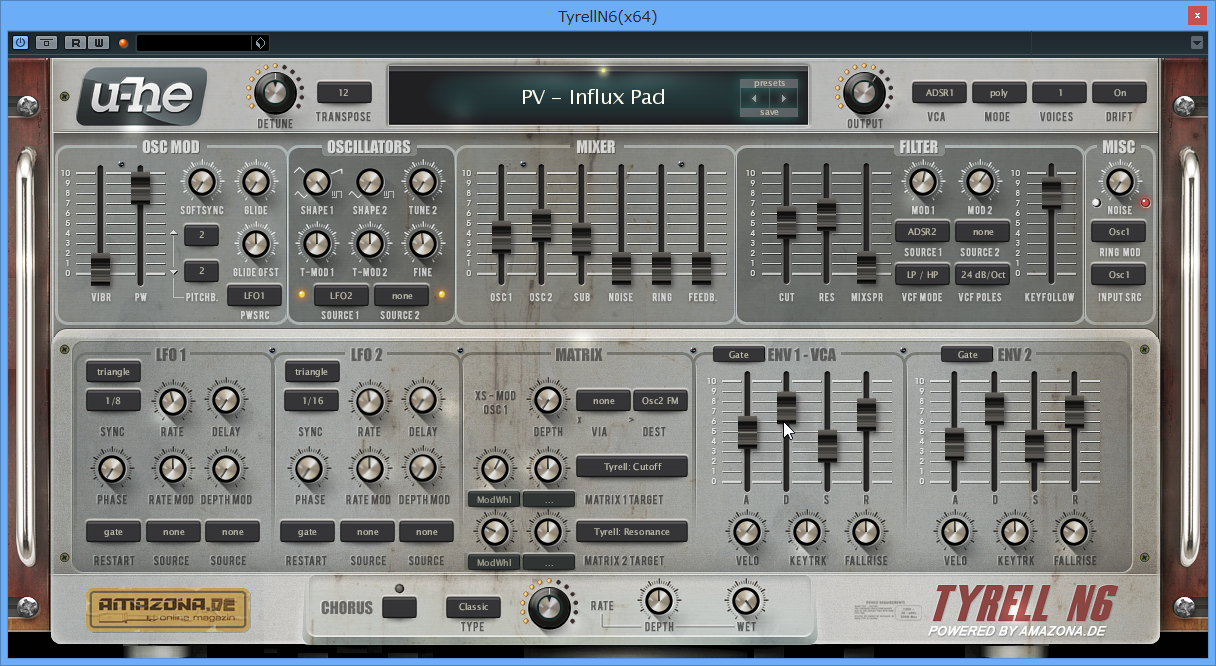Click the Softsync knob
This screenshot has width=1216, height=666.
[201, 182]
